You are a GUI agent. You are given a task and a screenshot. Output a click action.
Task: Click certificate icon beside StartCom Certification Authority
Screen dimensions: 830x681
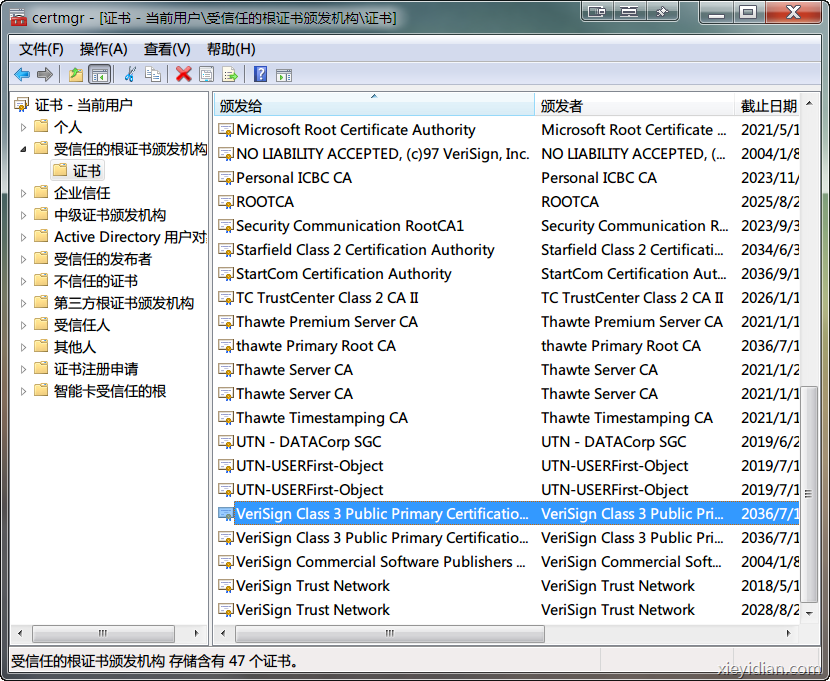pyautogui.click(x=226, y=274)
